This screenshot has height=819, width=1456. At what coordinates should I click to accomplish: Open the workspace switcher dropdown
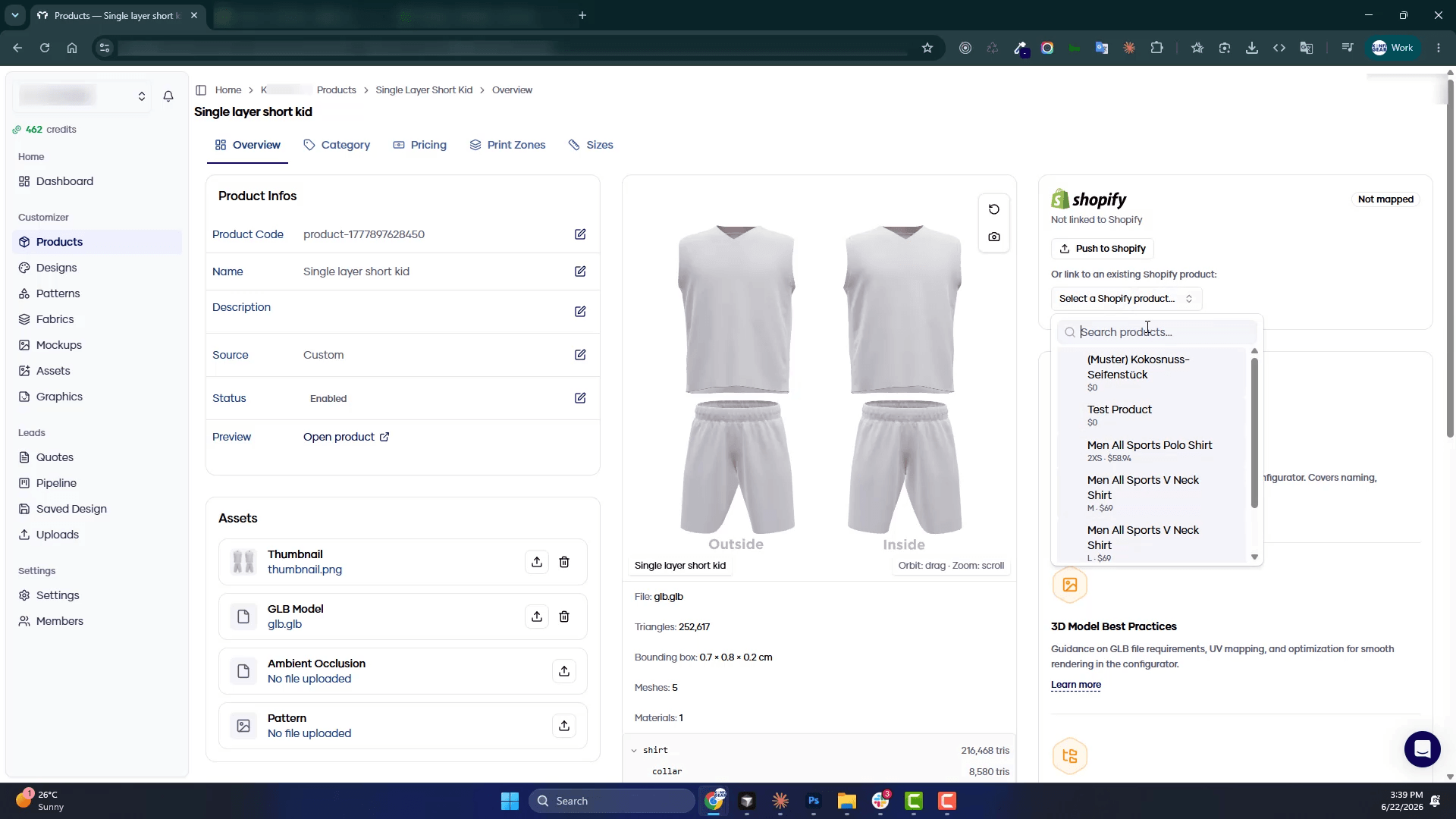(x=83, y=96)
